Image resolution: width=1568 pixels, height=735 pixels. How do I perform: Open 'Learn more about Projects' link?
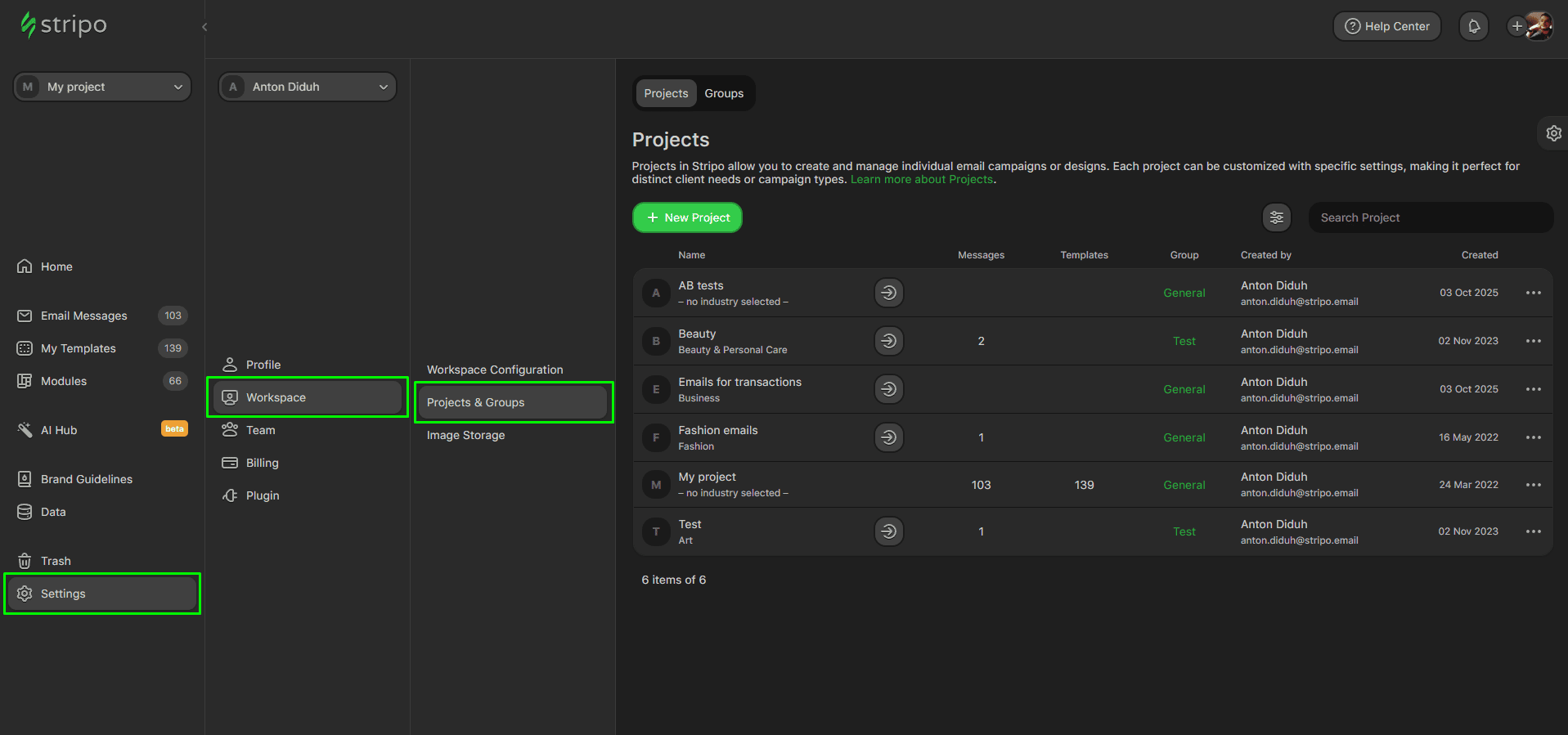(922, 180)
